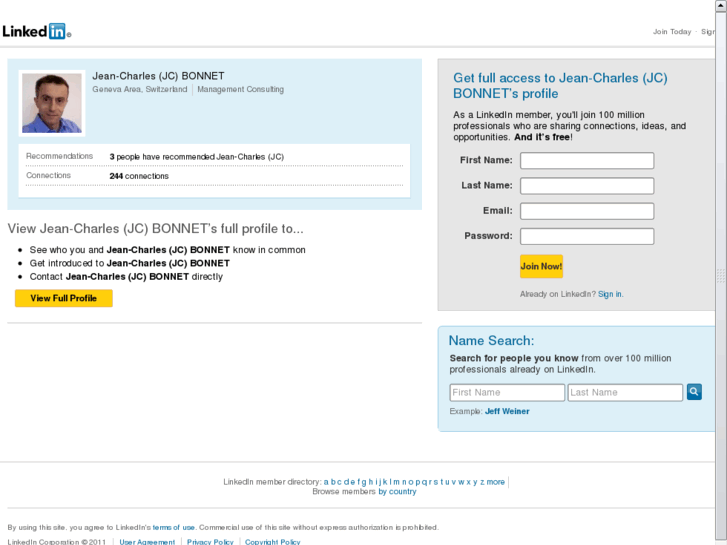727x545 pixels.
Task: Open Jean-Charles BONNET's profile photo
Action: (51, 103)
